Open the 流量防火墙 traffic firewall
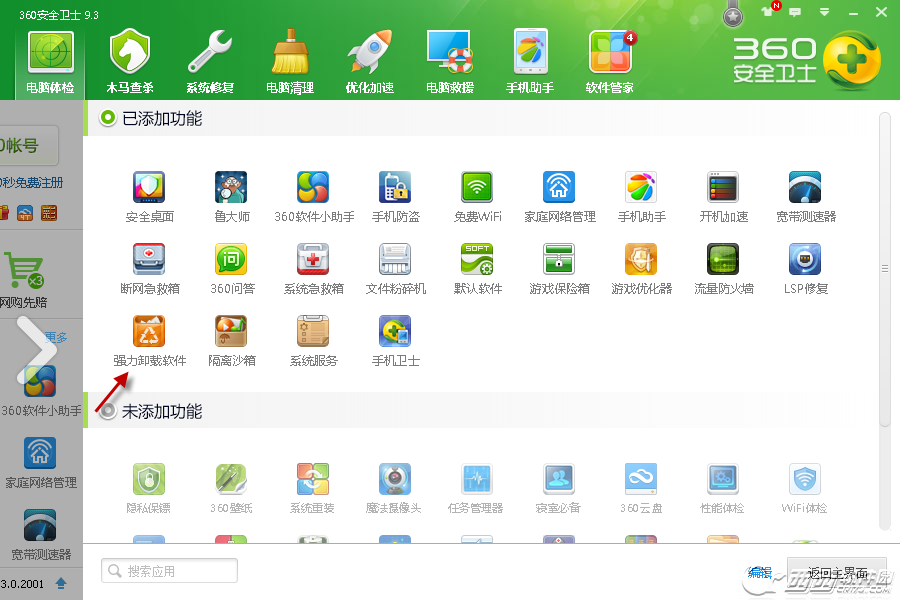 click(722, 260)
